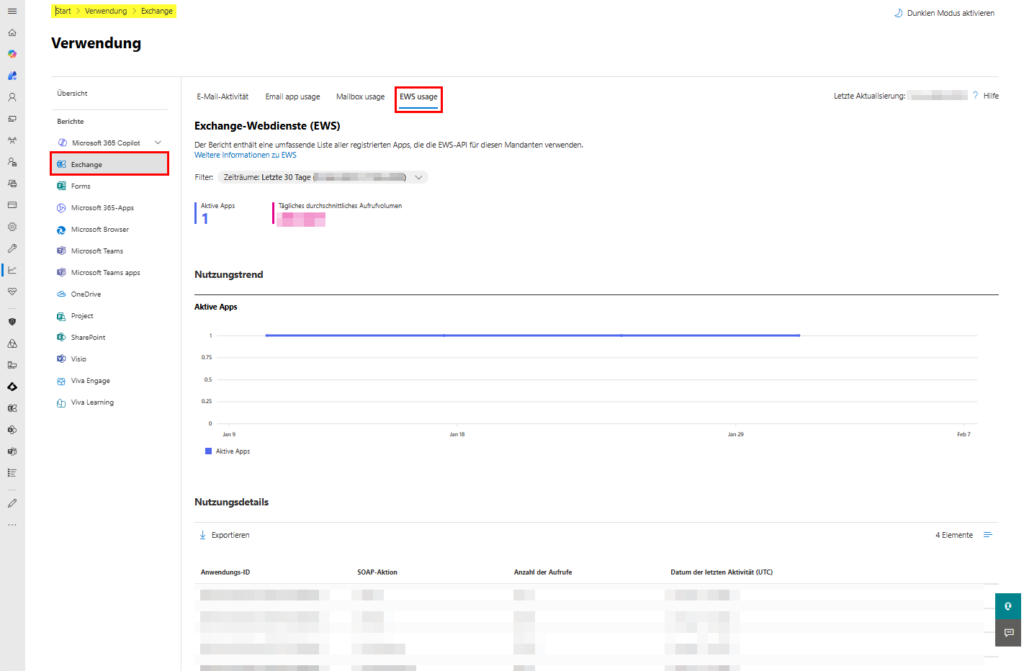
Task: Click the hamburger navigation menu icon
Action: (12, 11)
